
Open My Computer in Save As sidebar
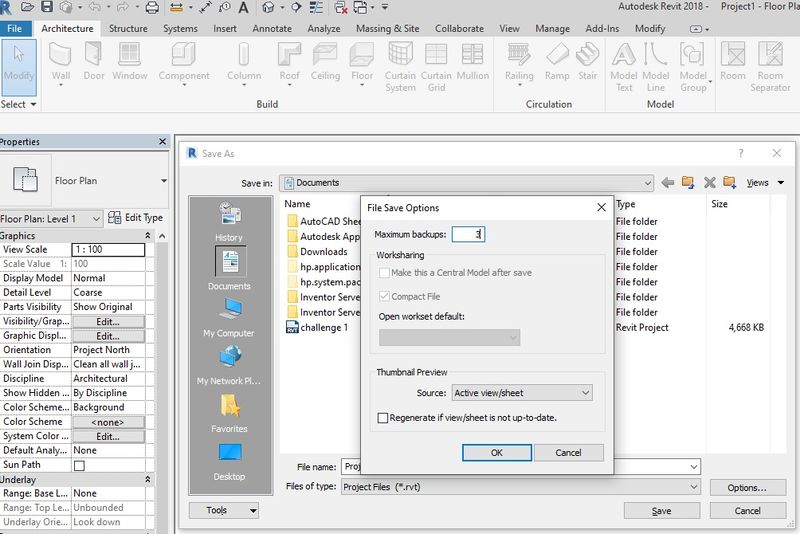click(x=229, y=317)
